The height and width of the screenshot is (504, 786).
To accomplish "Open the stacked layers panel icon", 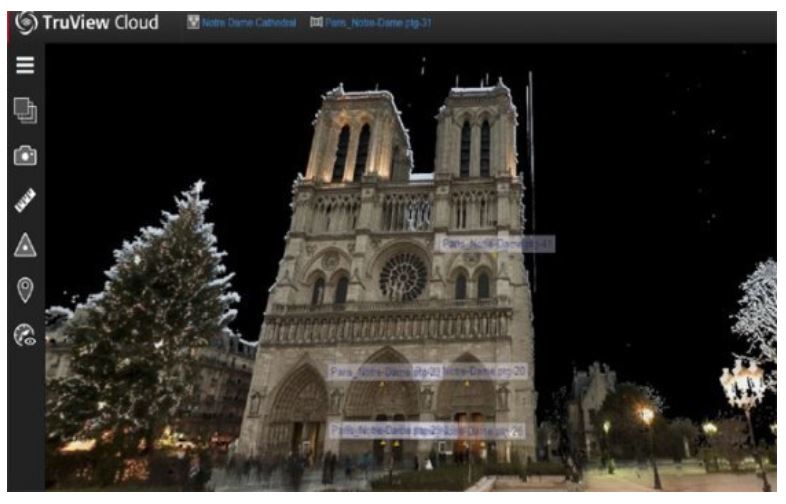I will click(x=25, y=110).
